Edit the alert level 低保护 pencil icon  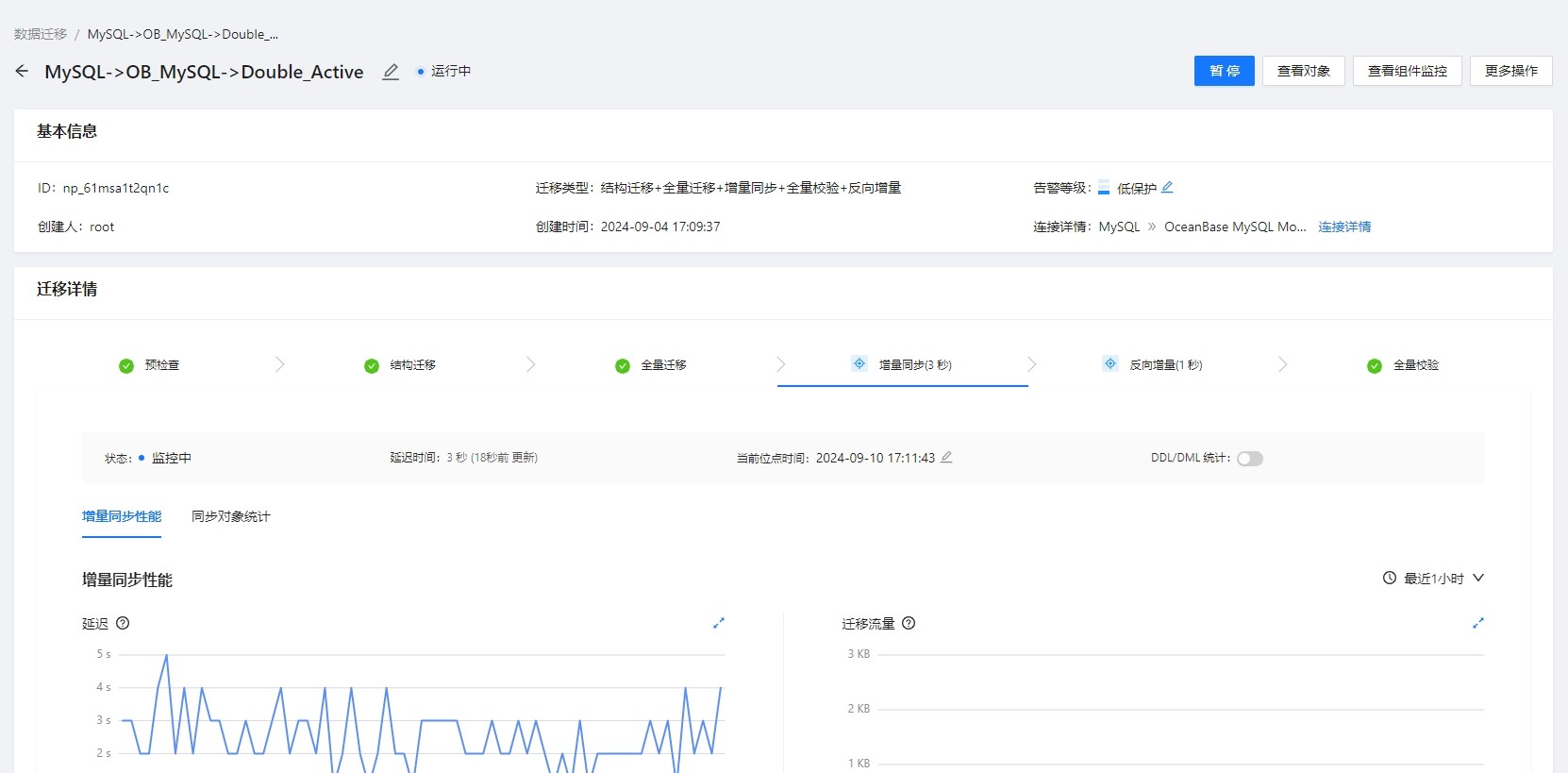(x=1167, y=187)
